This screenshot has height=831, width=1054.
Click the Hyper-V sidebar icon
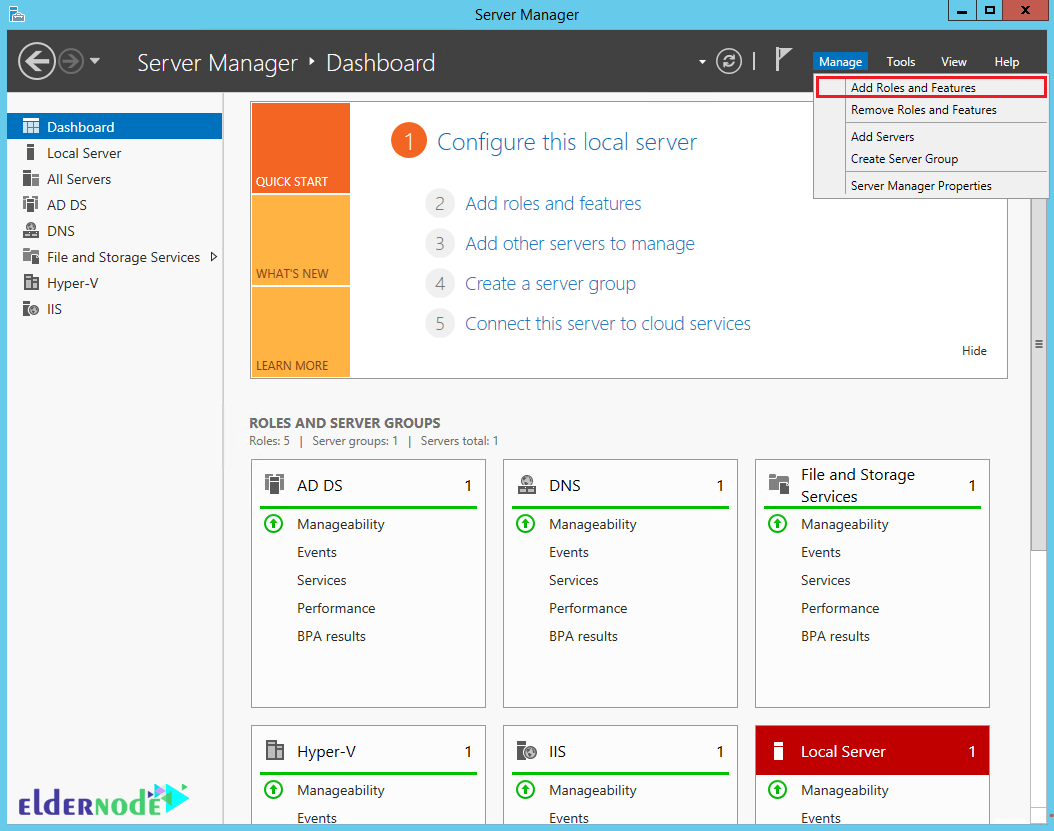(31, 282)
